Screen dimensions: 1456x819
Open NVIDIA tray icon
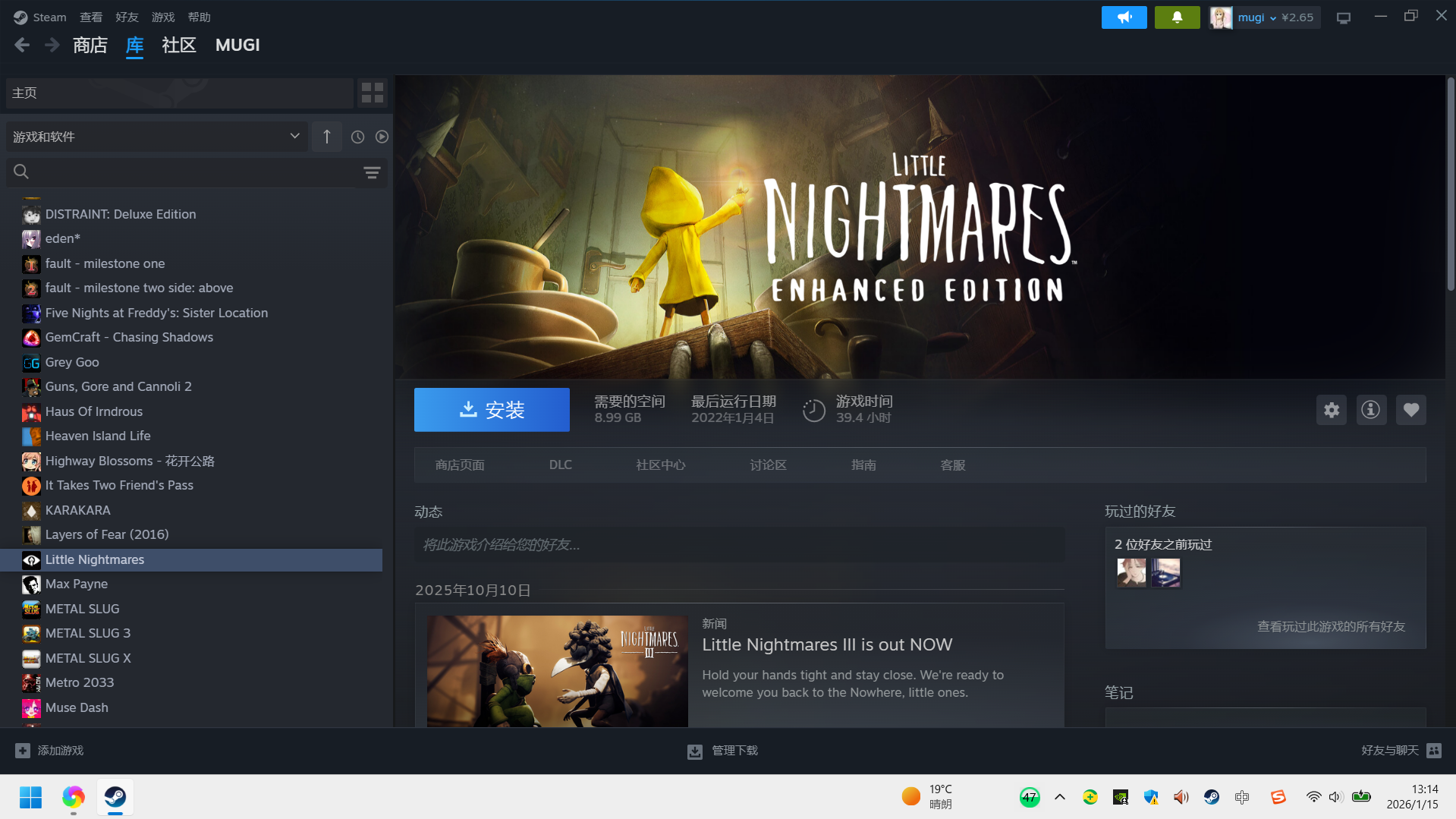point(1121,797)
